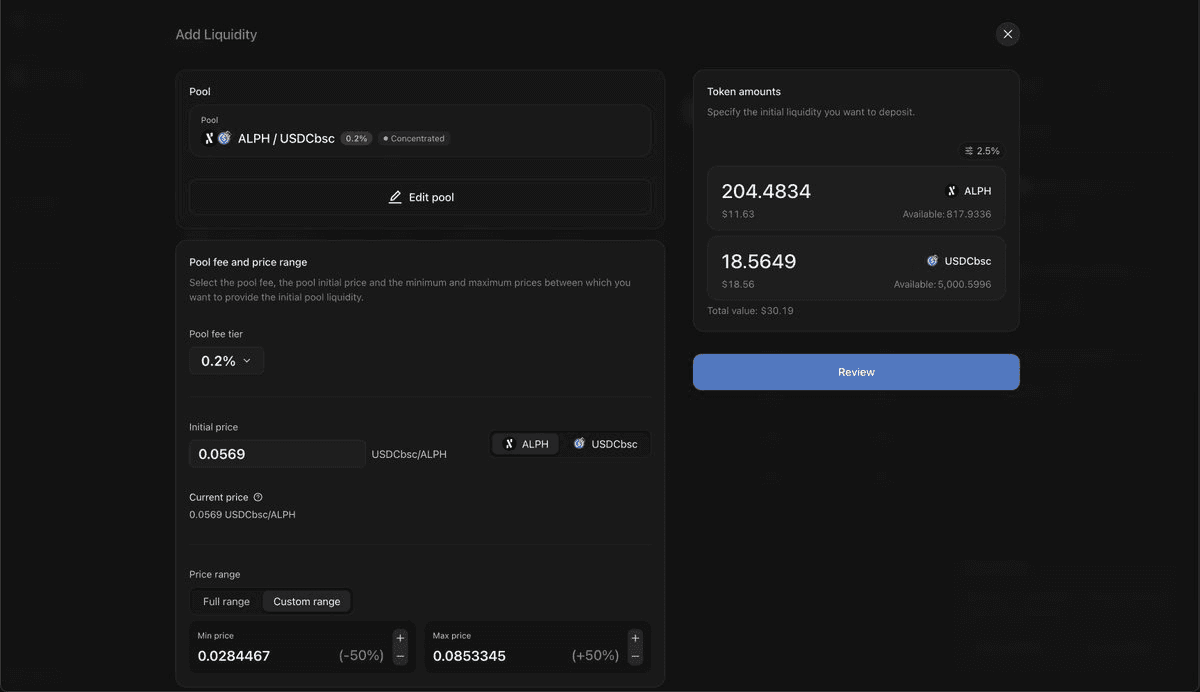Click the USDCbsc logo in the pool name
Viewport: 1200px width, 692px height.
click(x=224, y=137)
